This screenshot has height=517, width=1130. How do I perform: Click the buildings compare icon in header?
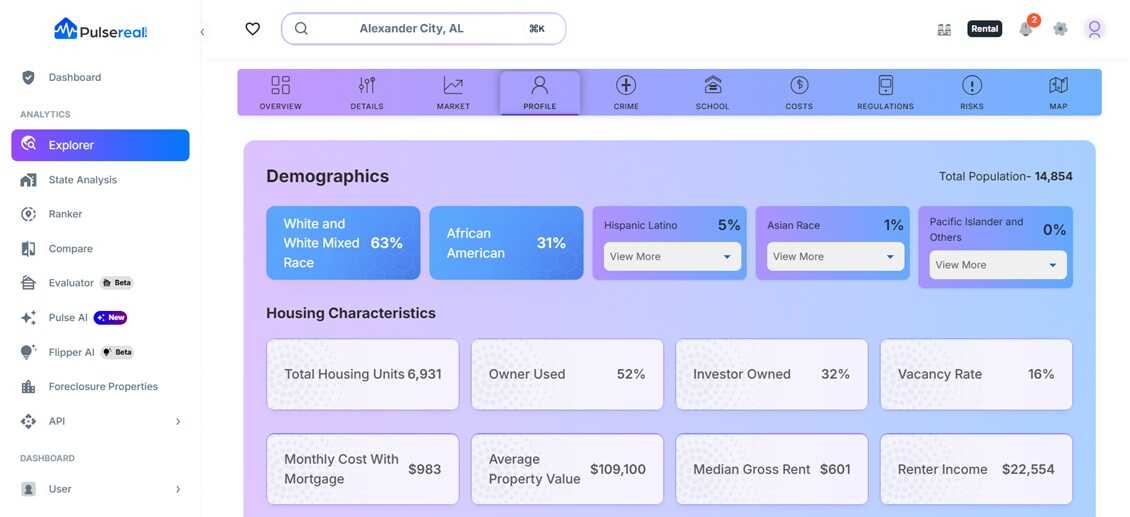point(944,30)
